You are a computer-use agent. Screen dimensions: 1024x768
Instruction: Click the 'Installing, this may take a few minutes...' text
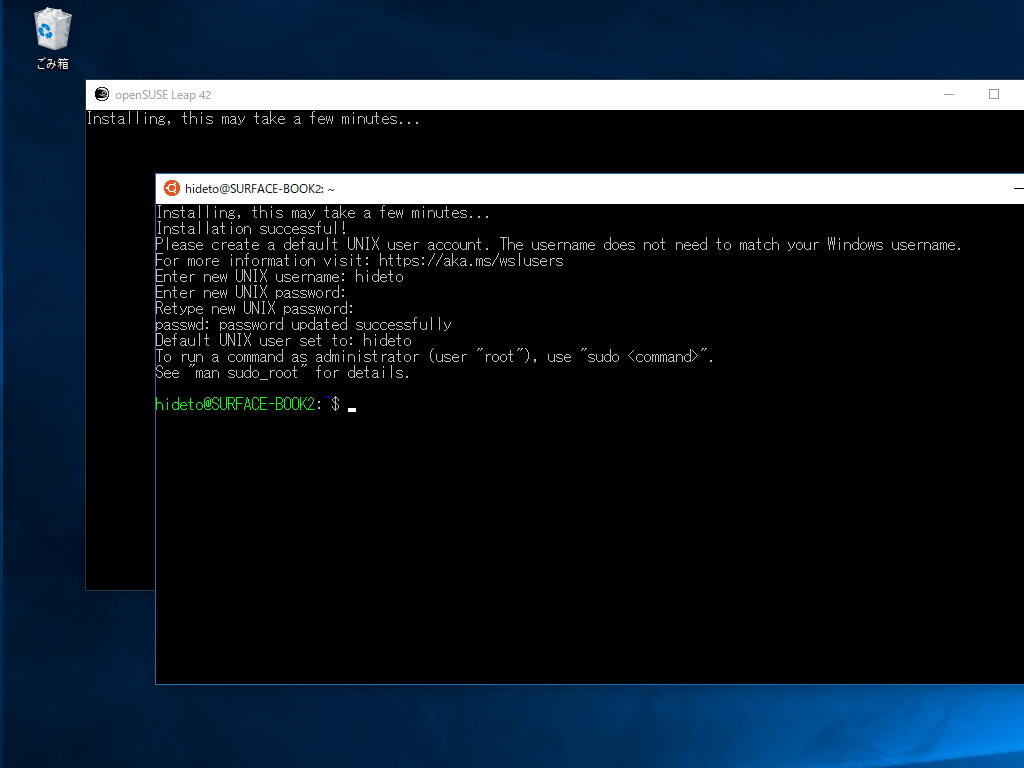[x=321, y=212]
